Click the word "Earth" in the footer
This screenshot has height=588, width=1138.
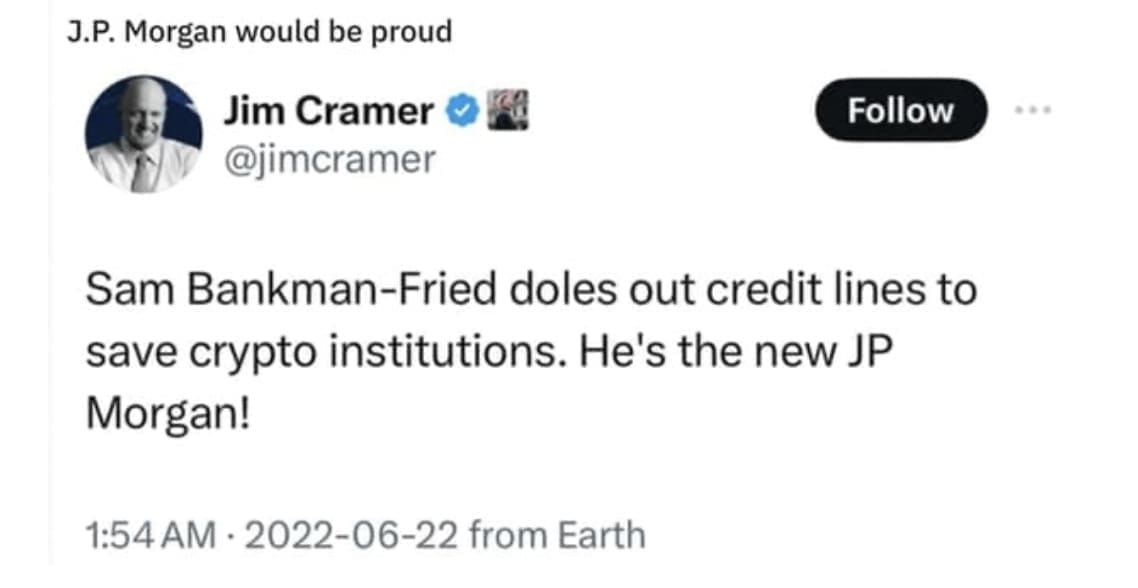tap(600, 535)
